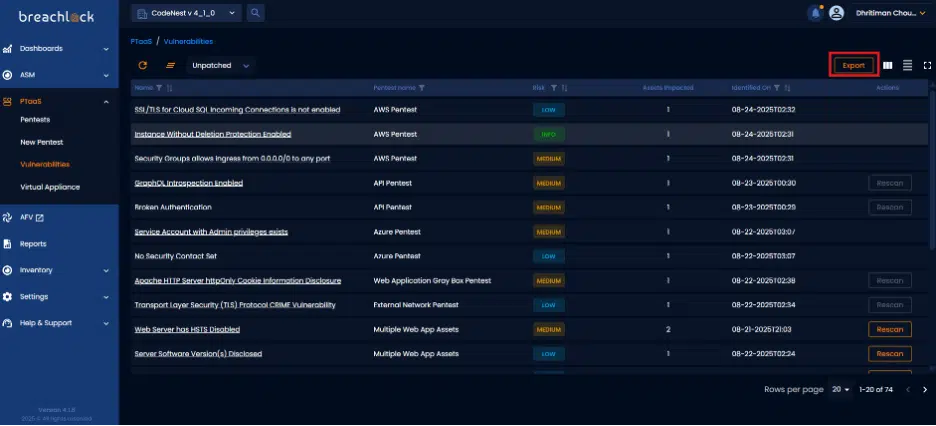Open Virtual Appliance in the sidebar
Image resolution: width=936 pixels, height=426 pixels.
click(x=50, y=187)
